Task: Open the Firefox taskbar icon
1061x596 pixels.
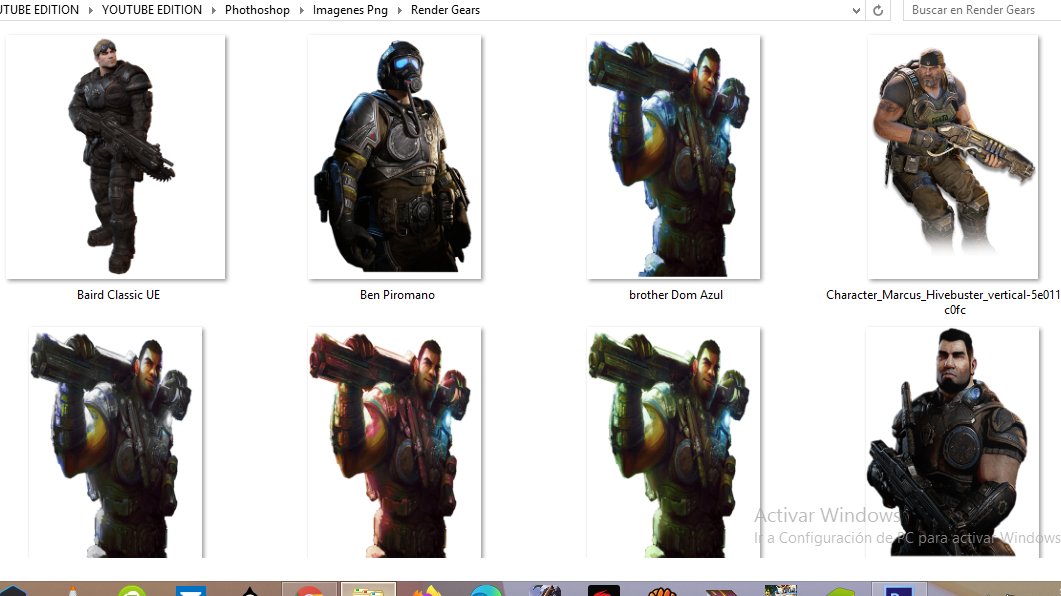Action: click(426, 590)
